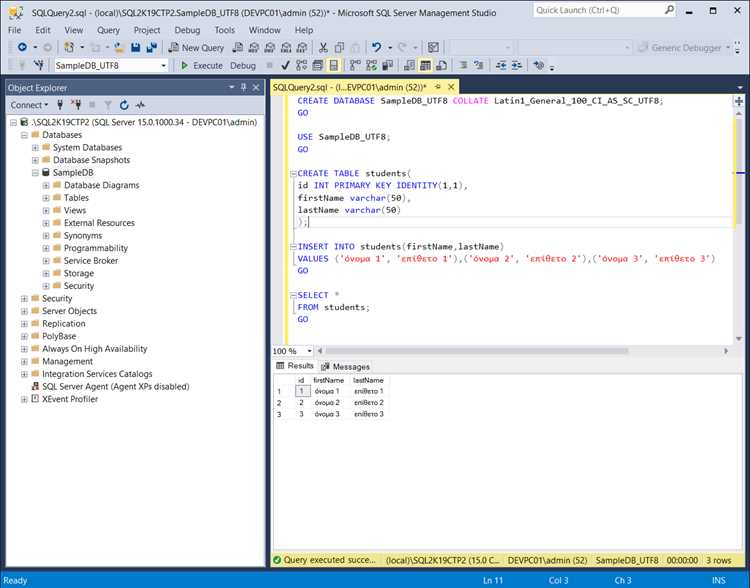Open the Query Options icon
Viewport: 750px width, 588px height.
pos(318,65)
